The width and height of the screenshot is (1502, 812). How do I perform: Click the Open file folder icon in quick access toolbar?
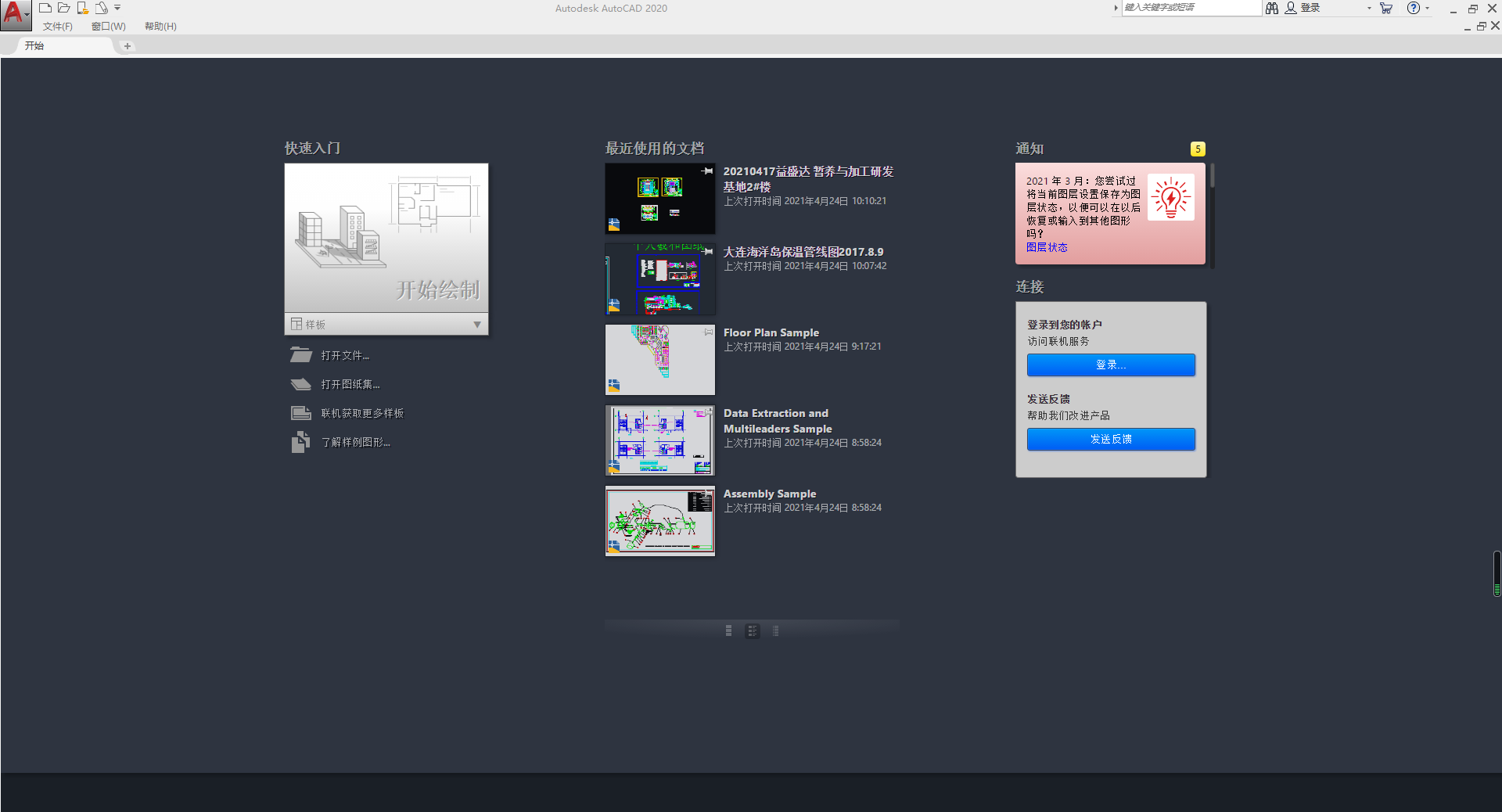pos(64,8)
